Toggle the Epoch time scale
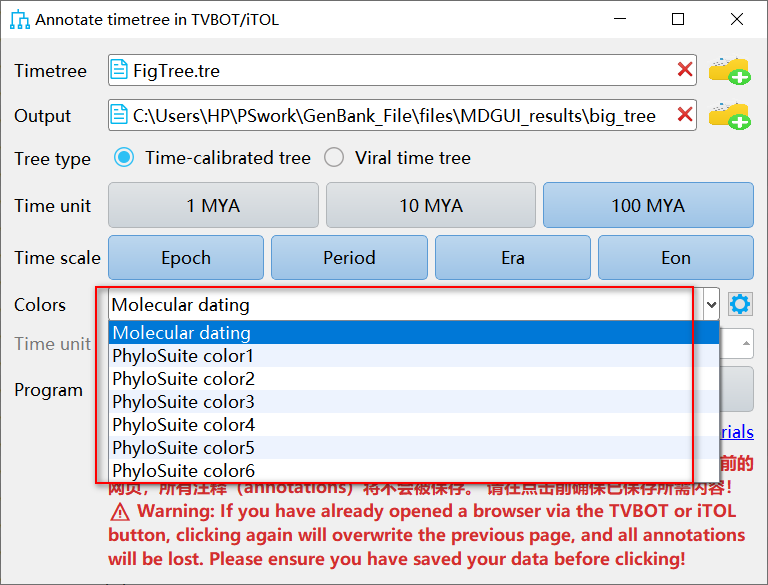768x585 pixels. pos(186,258)
